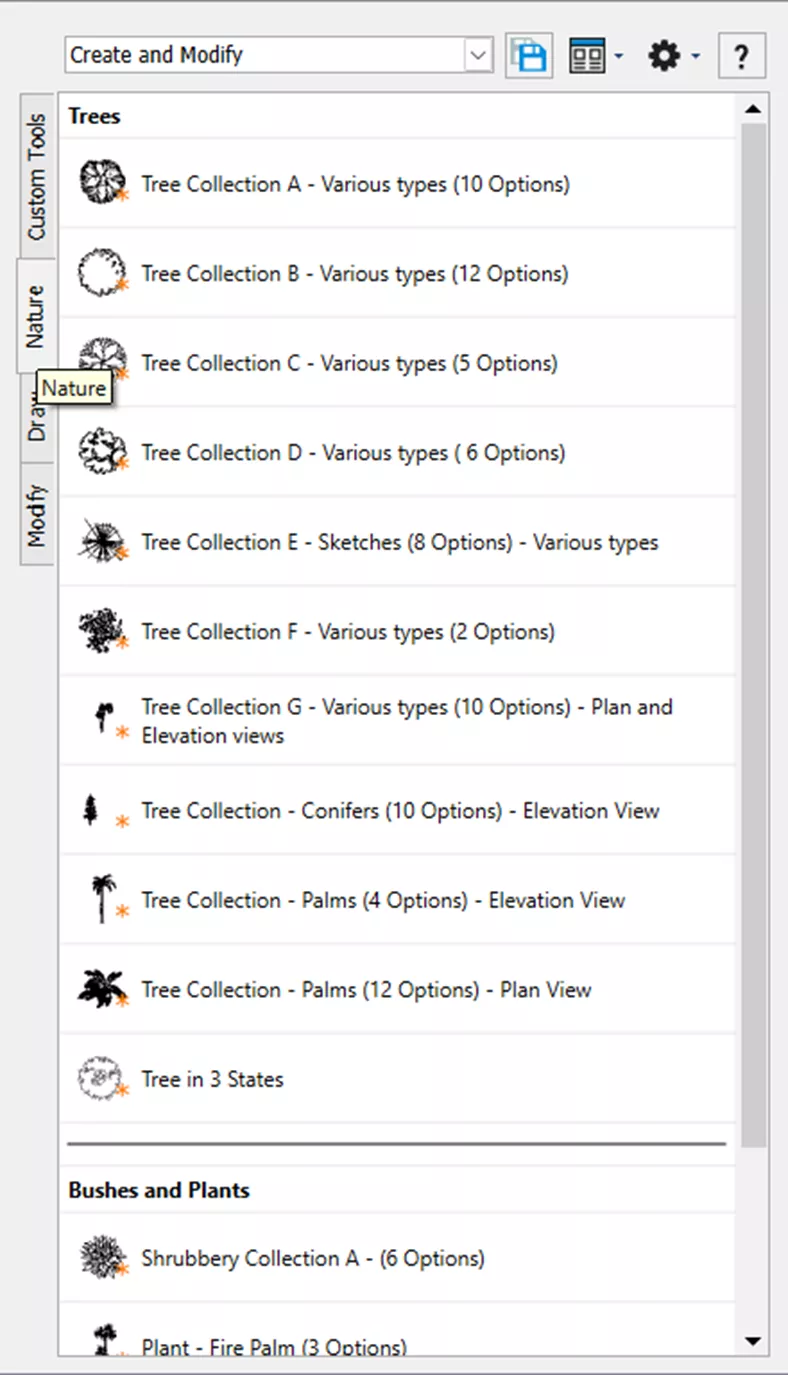Screen dimensions: 788x1375
Task: Select the Tree in 3 States tool
Action: (x=212, y=1079)
